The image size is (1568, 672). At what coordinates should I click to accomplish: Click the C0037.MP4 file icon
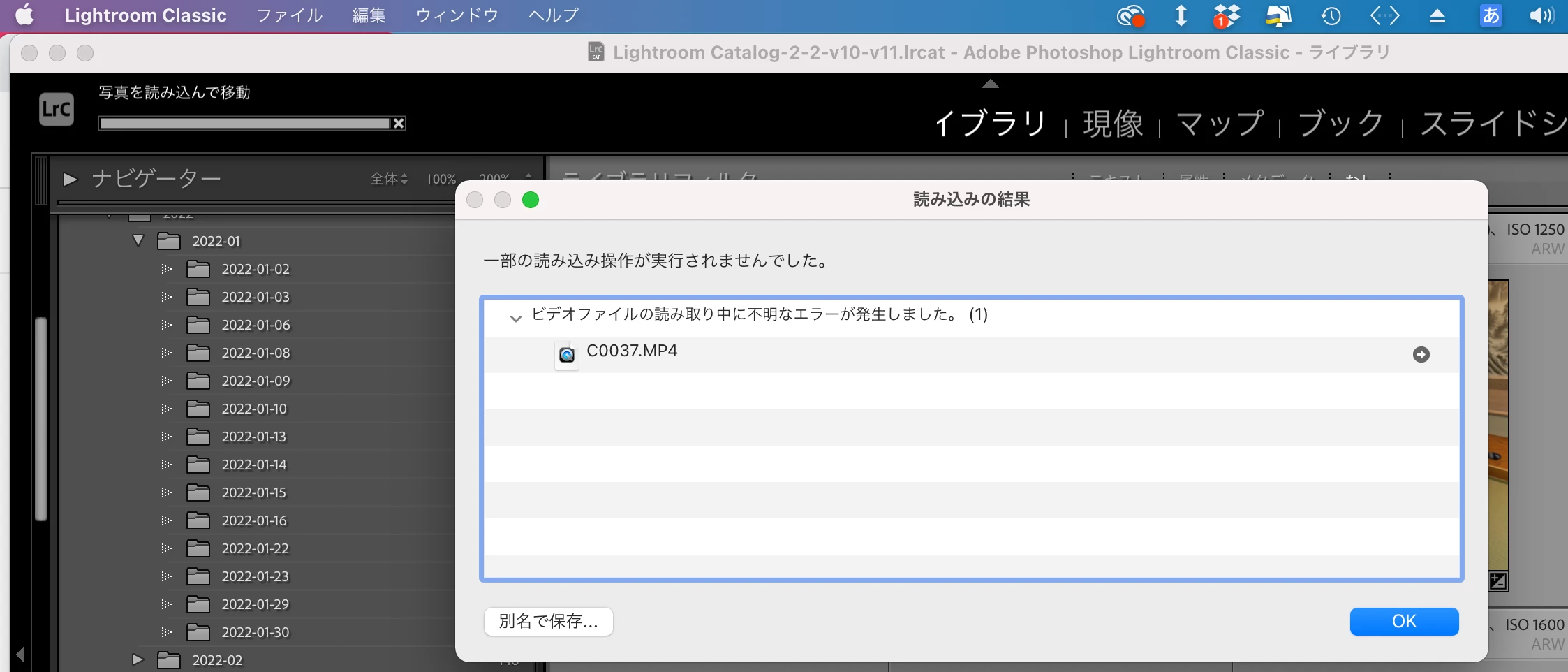(567, 356)
